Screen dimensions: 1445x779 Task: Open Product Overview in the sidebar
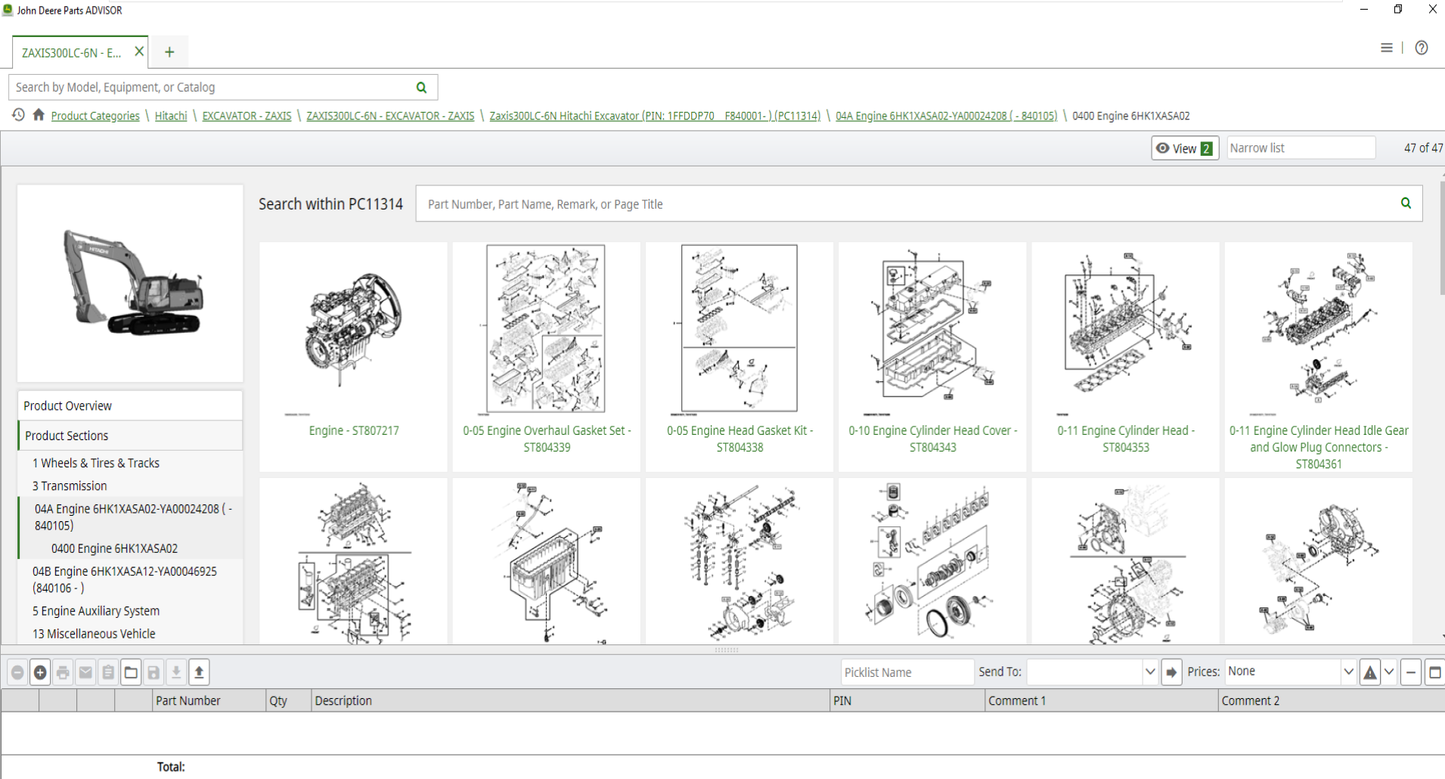(130, 406)
